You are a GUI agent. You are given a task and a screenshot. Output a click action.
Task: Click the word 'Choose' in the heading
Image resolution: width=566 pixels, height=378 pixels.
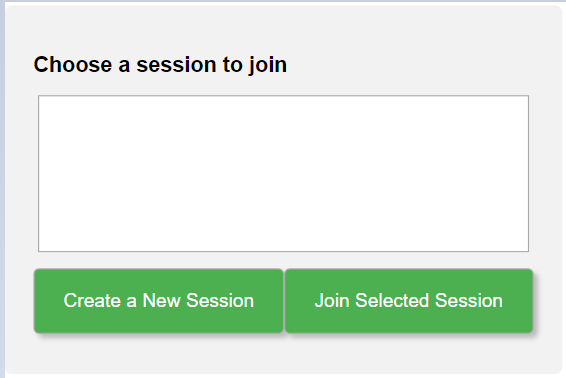(73, 65)
